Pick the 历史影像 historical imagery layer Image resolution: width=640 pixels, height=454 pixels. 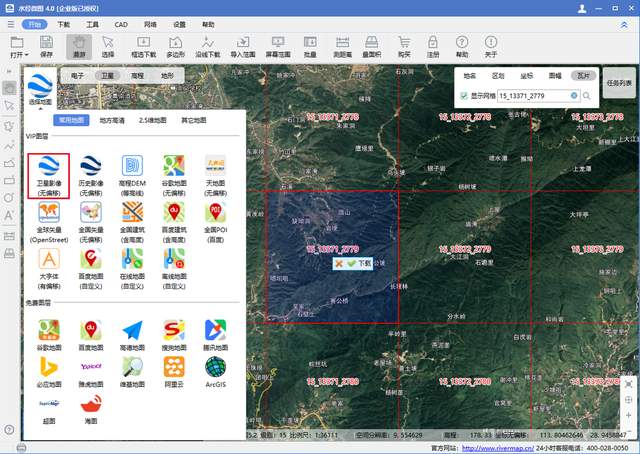91,174
